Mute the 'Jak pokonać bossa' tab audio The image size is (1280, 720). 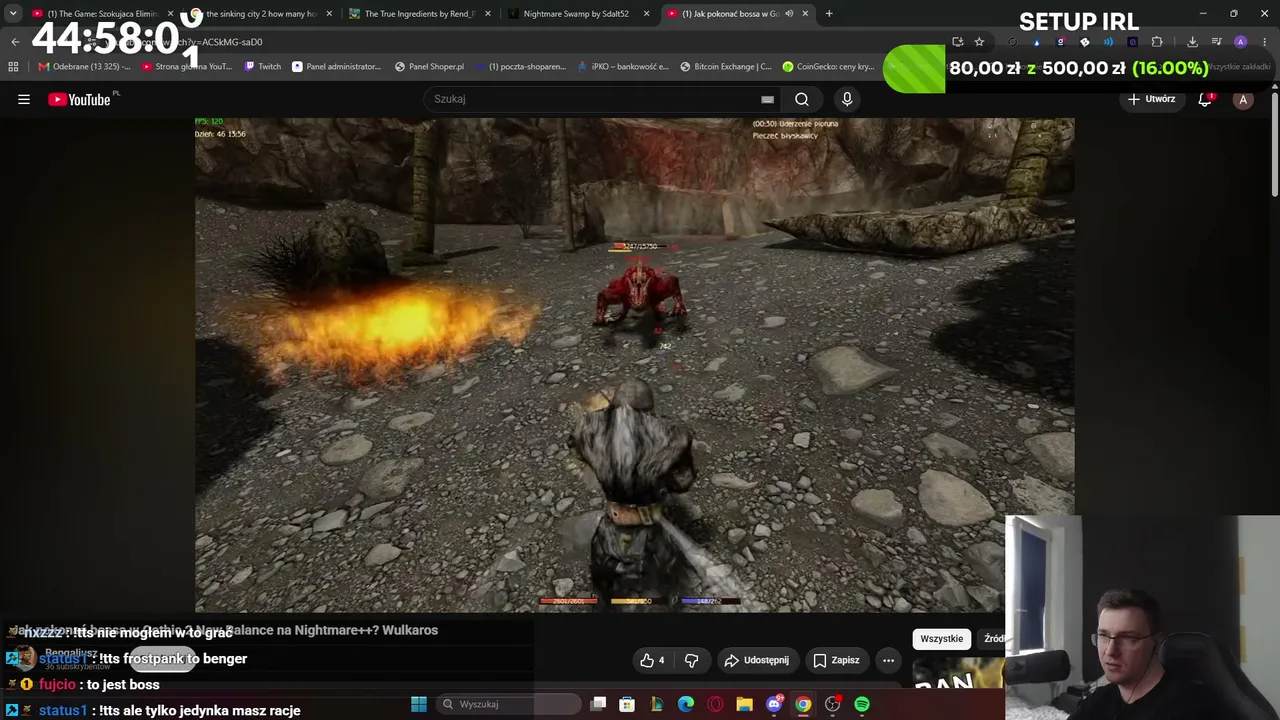pos(789,14)
